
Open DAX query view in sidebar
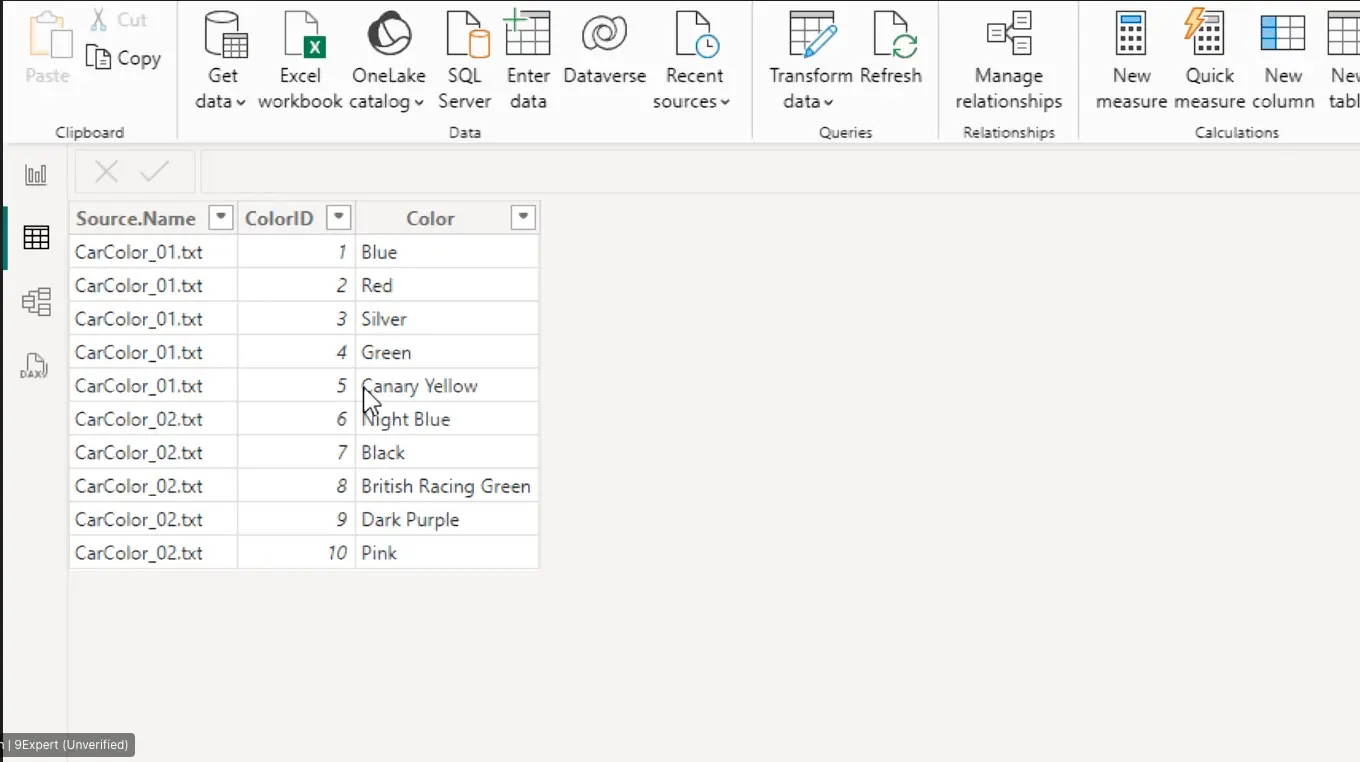click(34, 366)
